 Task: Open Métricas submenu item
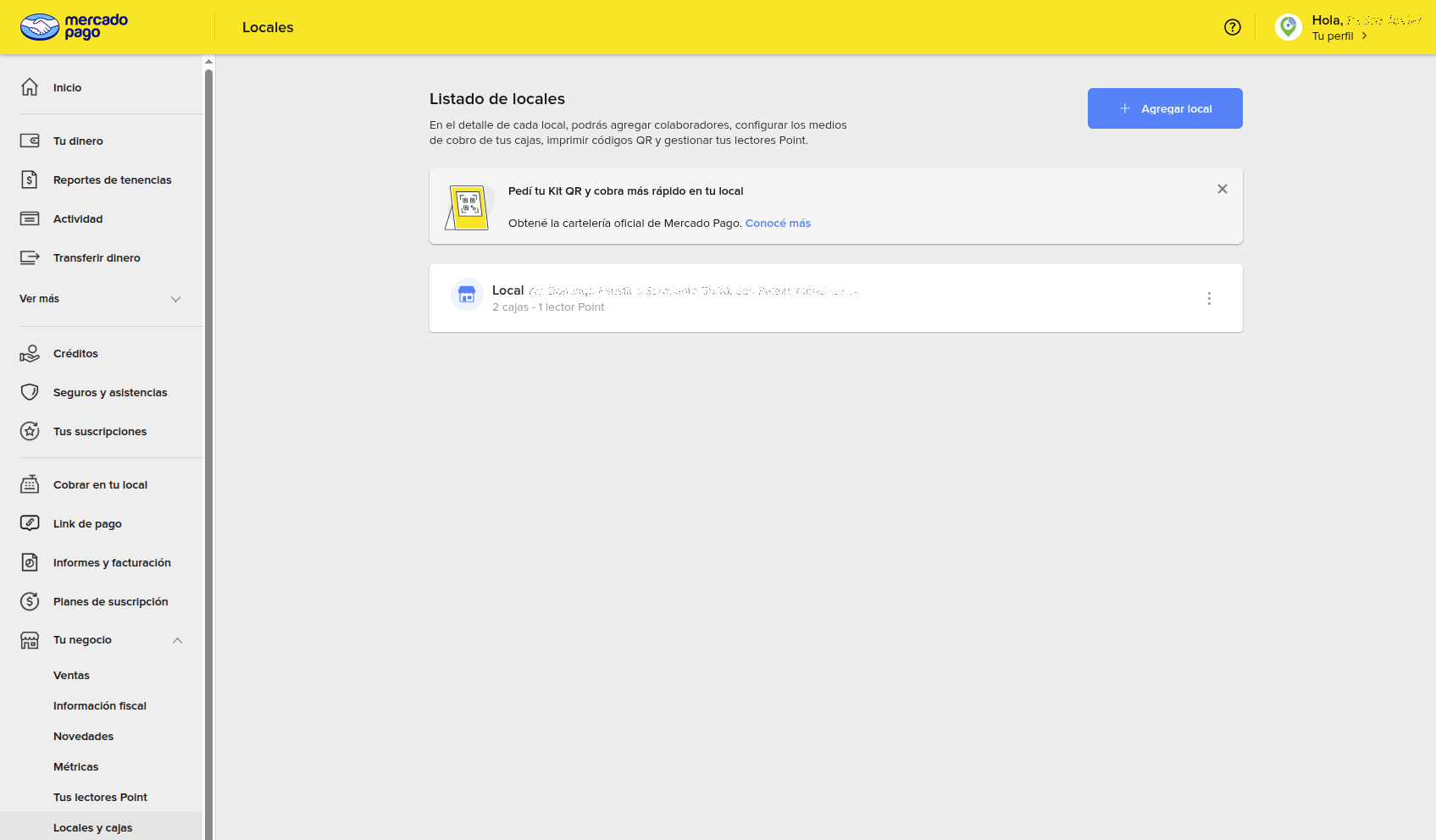tap(76, 767)
